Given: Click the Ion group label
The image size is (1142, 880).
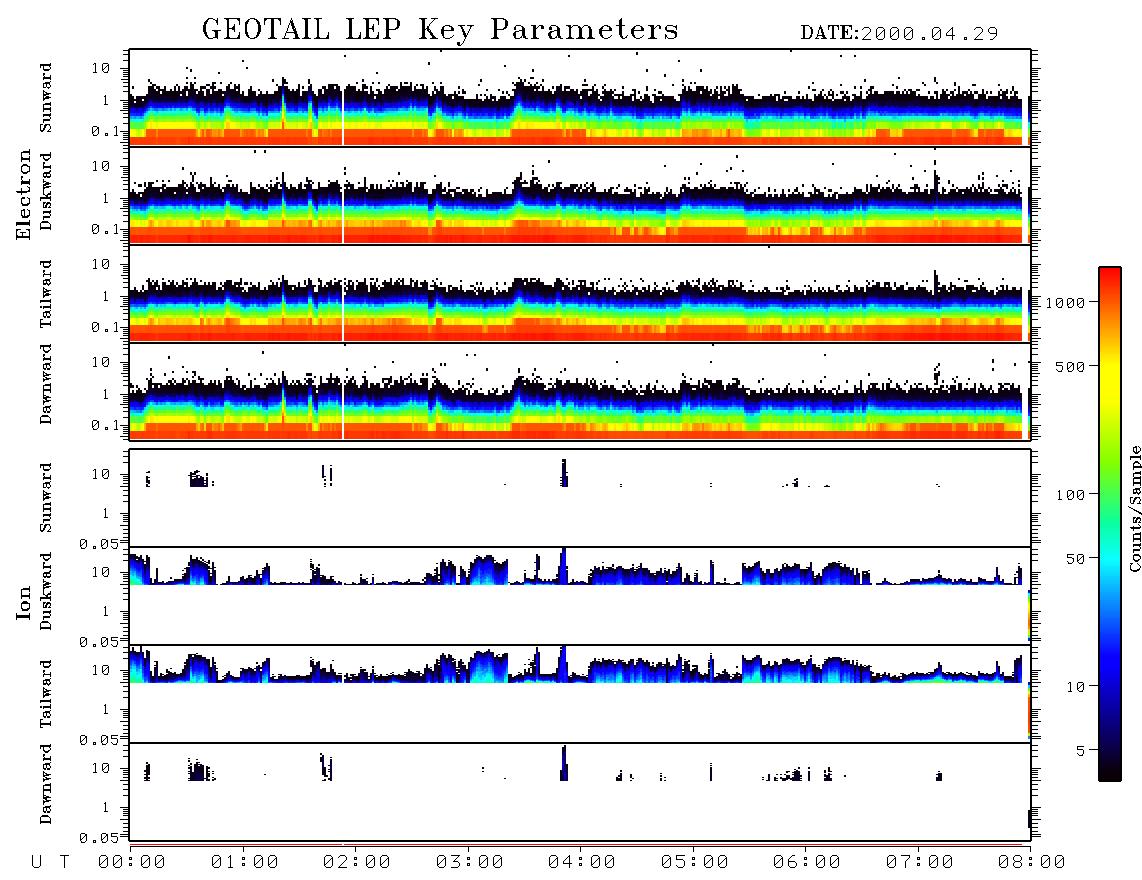Looking at the screenshot, I should (x=23, y=603).
